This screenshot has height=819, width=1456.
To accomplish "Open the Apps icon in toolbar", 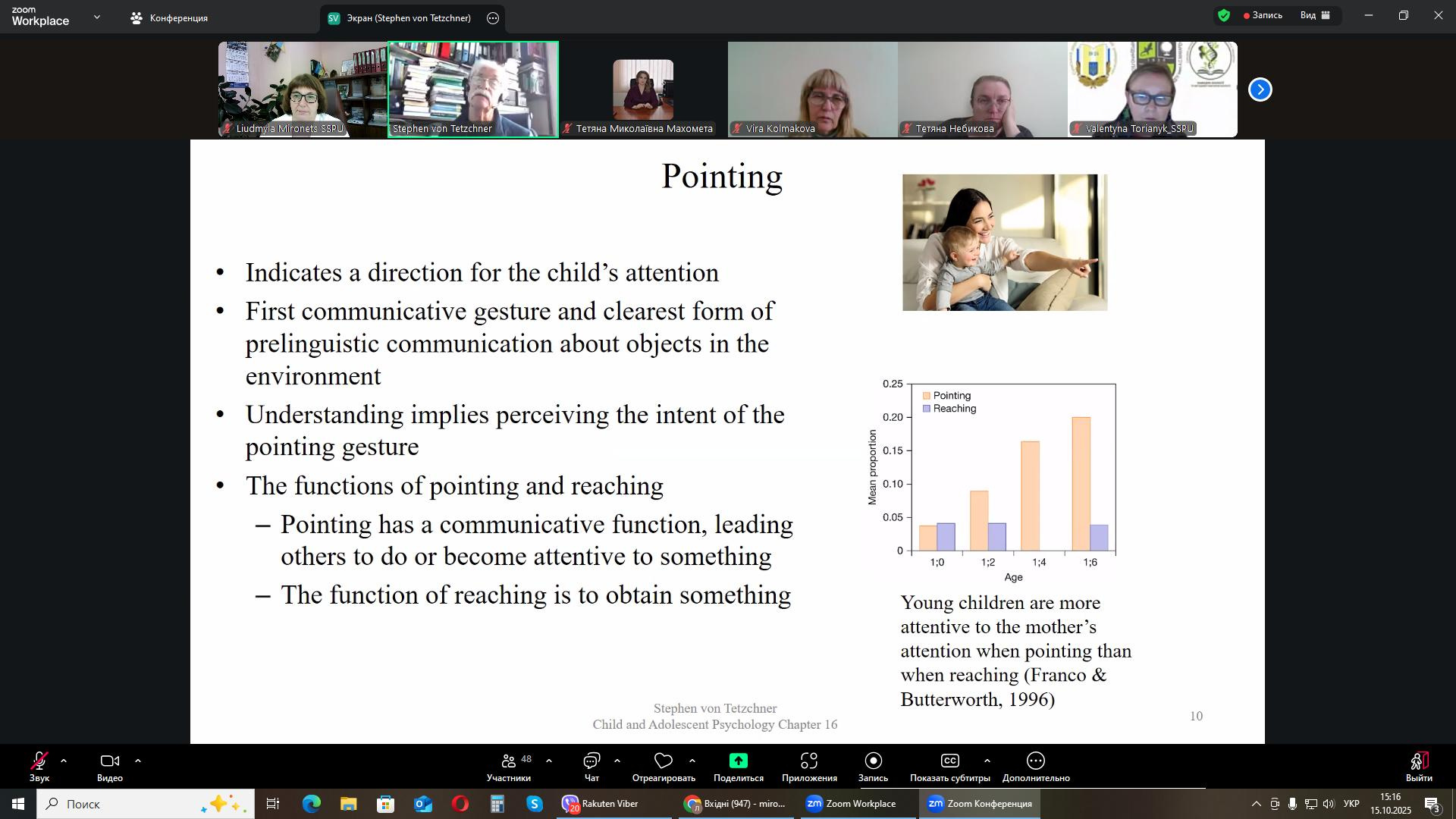I will (x=809, y=761).
